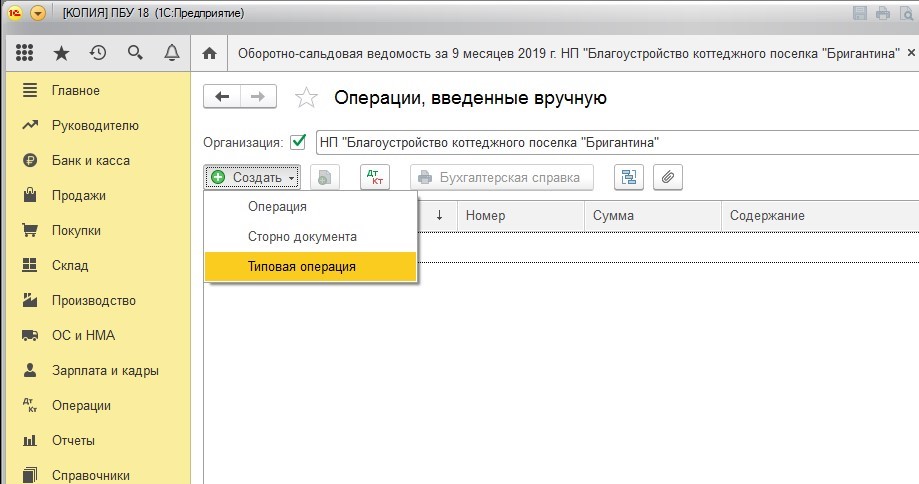Toggle the Организация filter checkbox
This screenshot has width=919, height=484.
coord(297,142)
